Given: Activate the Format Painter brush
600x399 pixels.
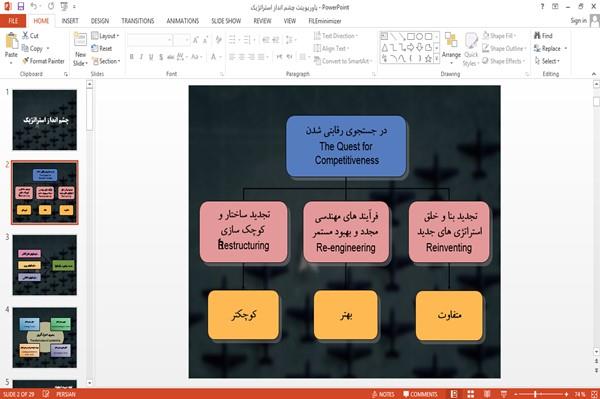Looking at the screenshot, I should (26, 61).
